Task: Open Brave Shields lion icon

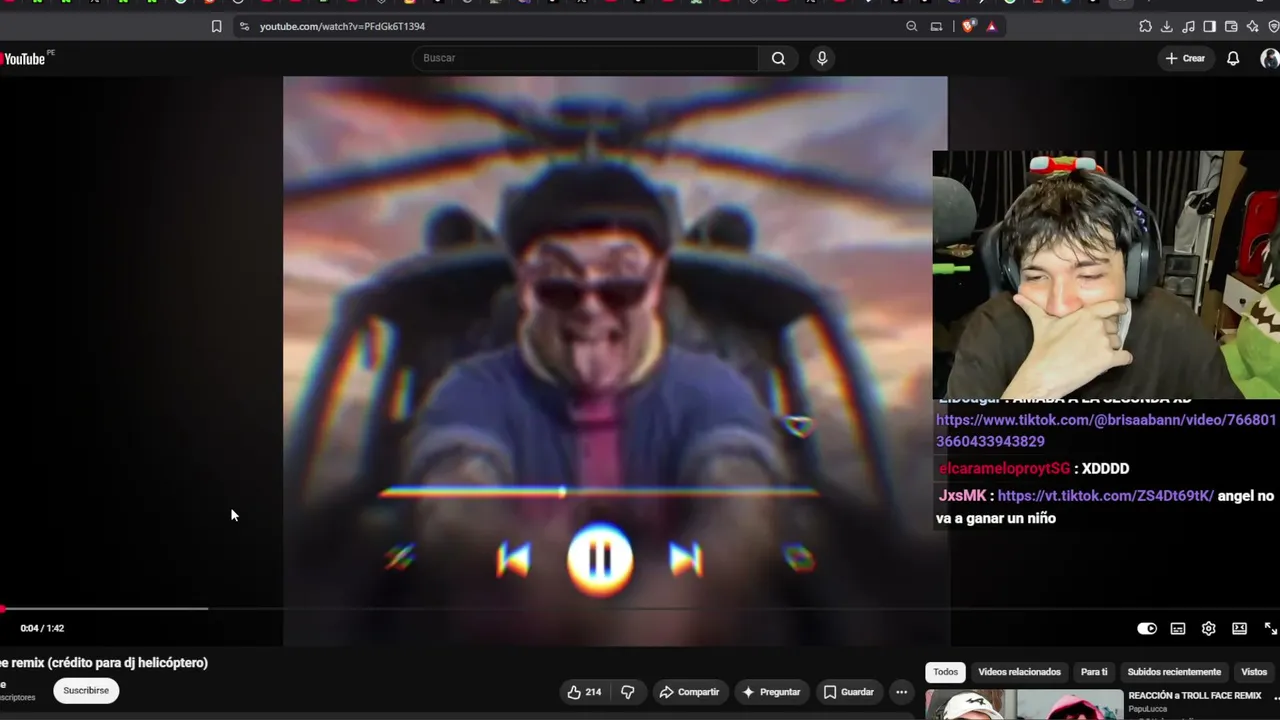Action: tap(968, 27)
